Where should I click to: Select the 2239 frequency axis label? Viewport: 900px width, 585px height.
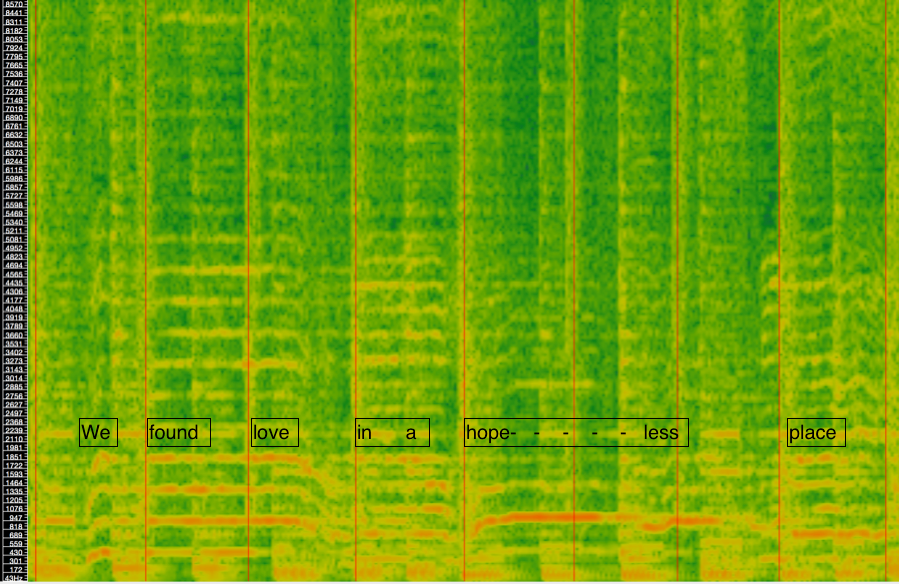coord(14,431)
